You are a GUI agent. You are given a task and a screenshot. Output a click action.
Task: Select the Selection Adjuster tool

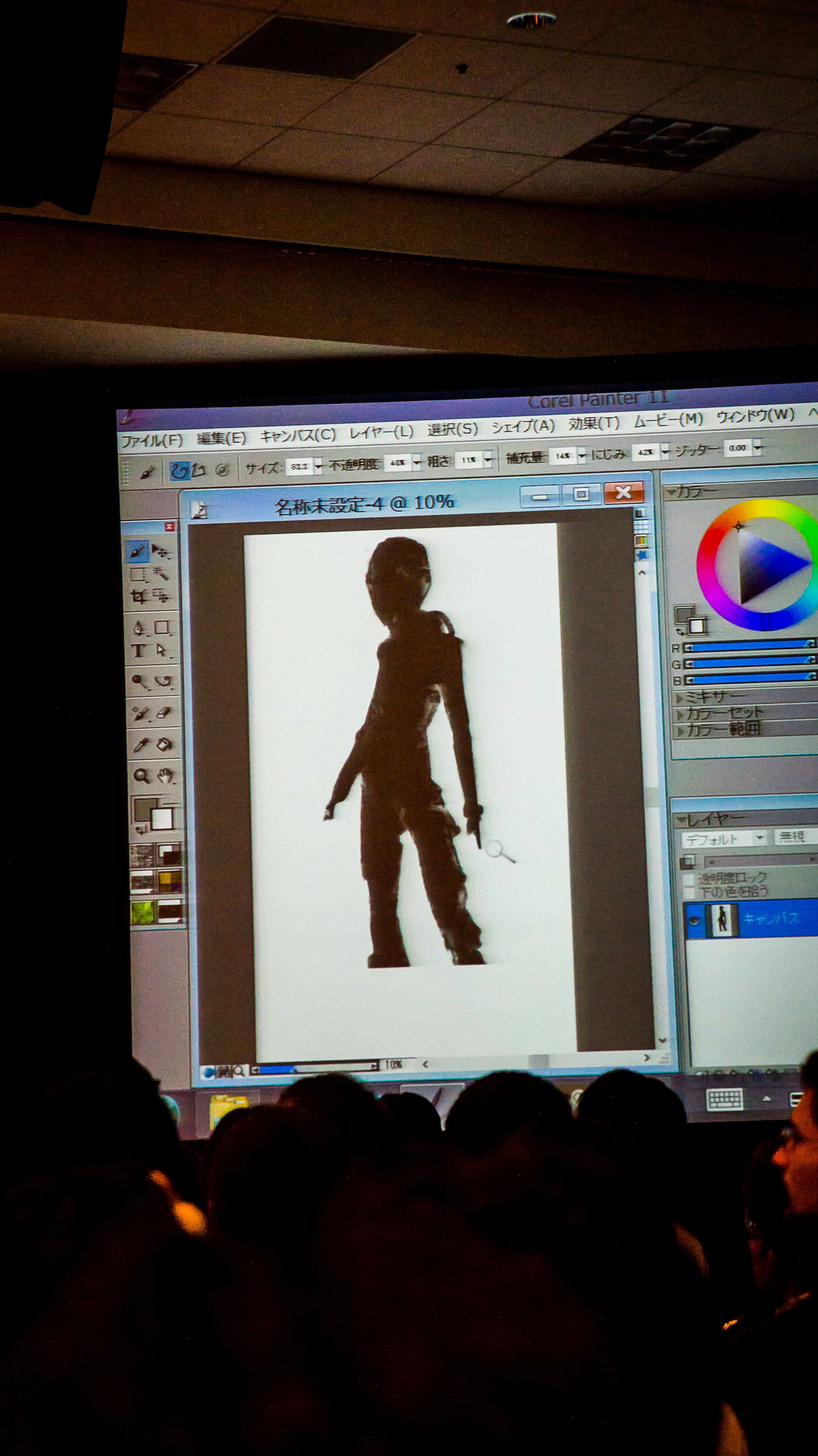click(x=162, y=595)
